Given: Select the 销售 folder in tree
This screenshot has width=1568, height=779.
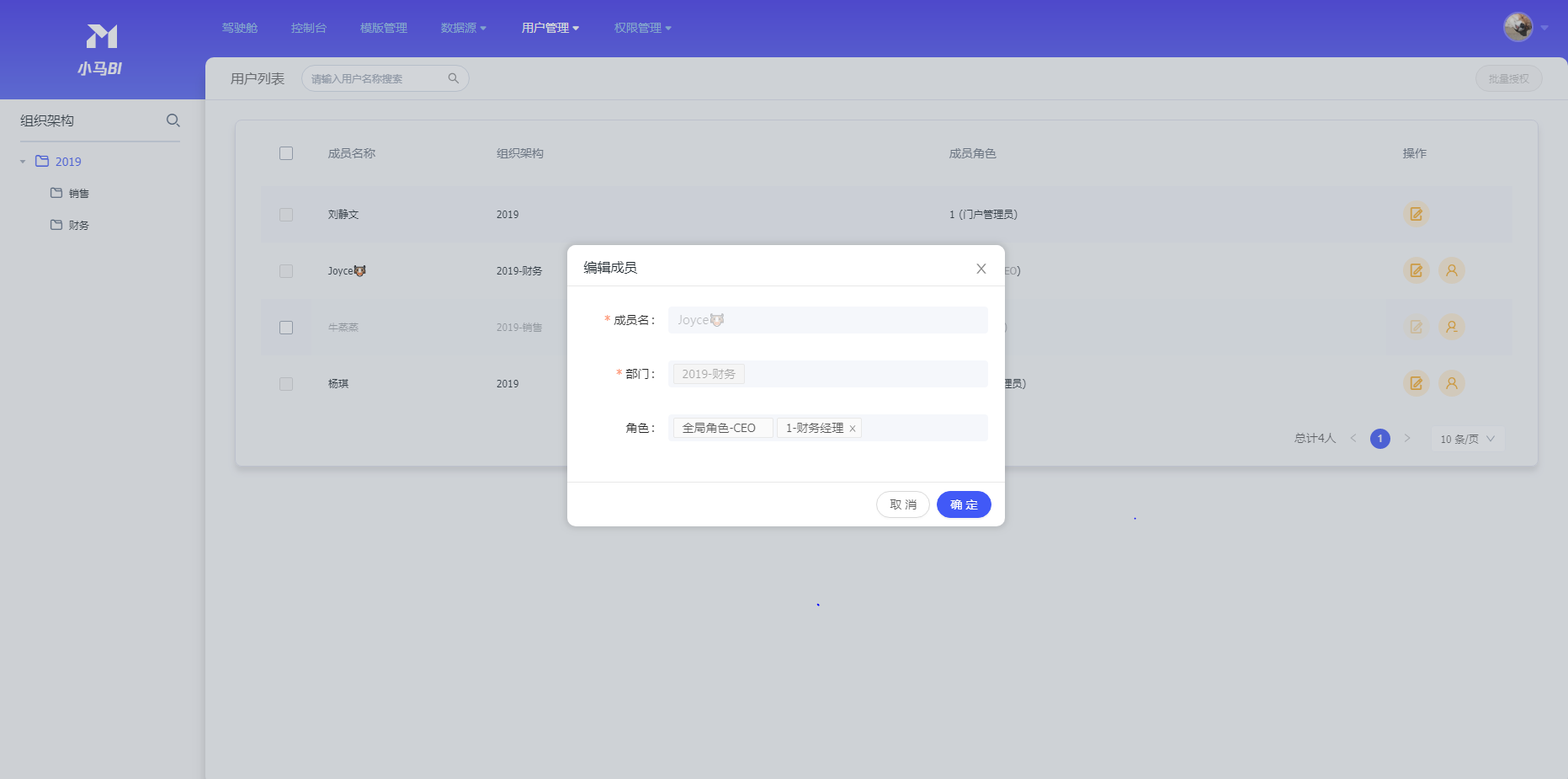Looking at the screenshot, I should [x=78, y=194].
